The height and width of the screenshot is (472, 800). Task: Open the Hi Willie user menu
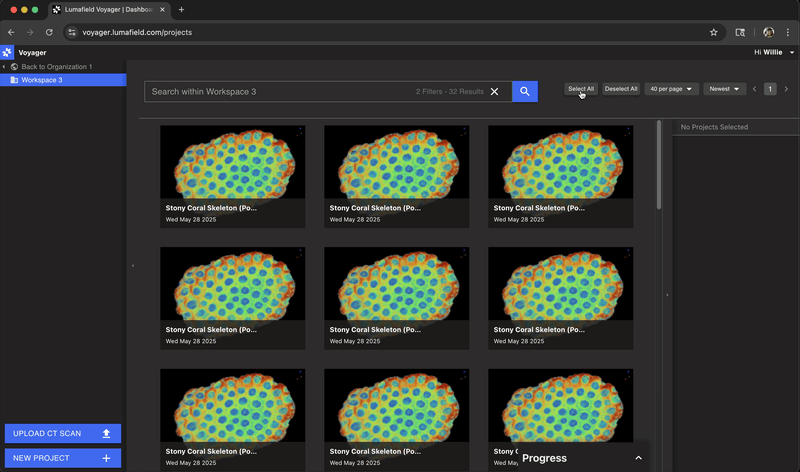pos(774,52)
